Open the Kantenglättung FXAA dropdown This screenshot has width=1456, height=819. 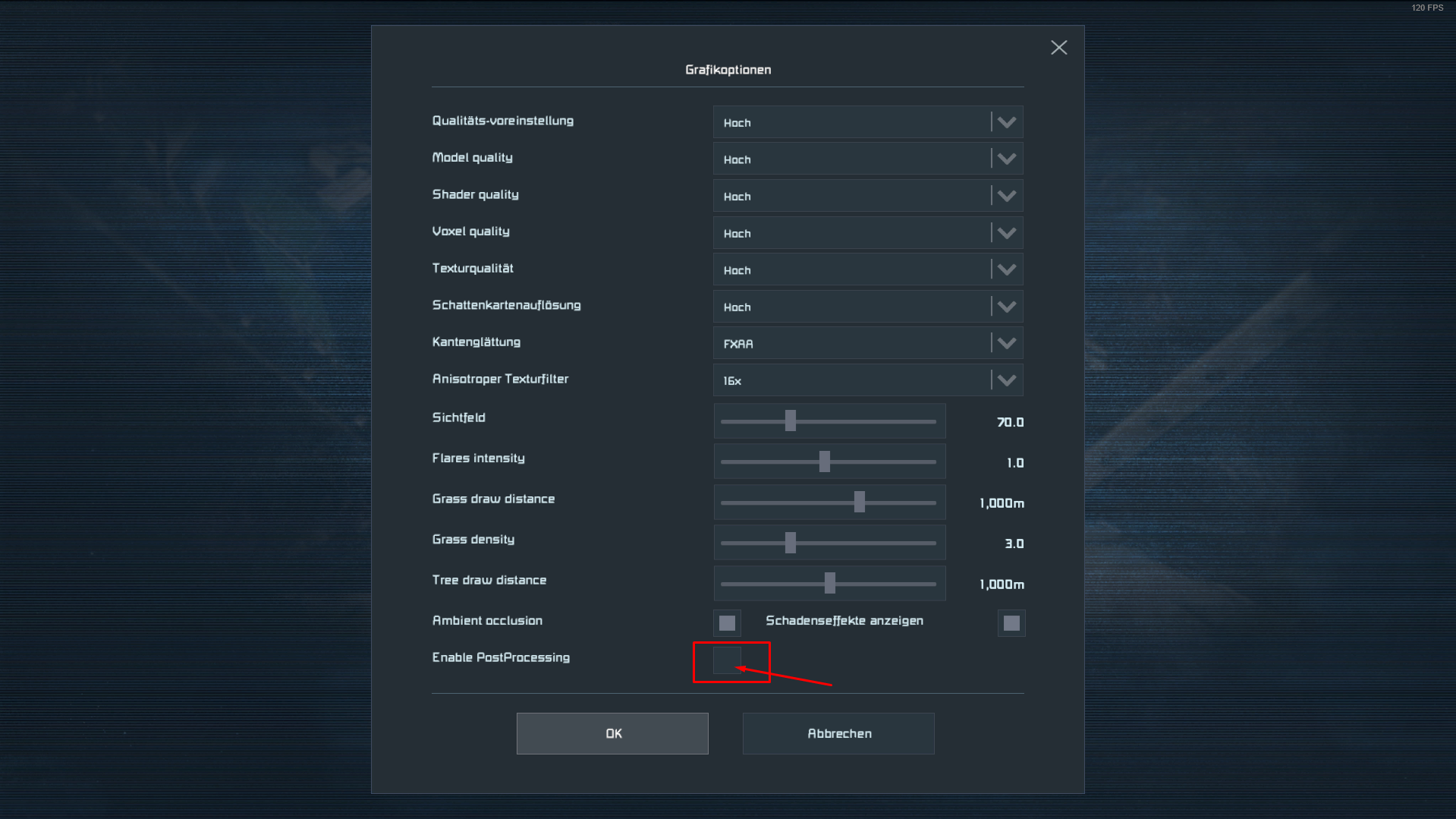coord(867,344)
